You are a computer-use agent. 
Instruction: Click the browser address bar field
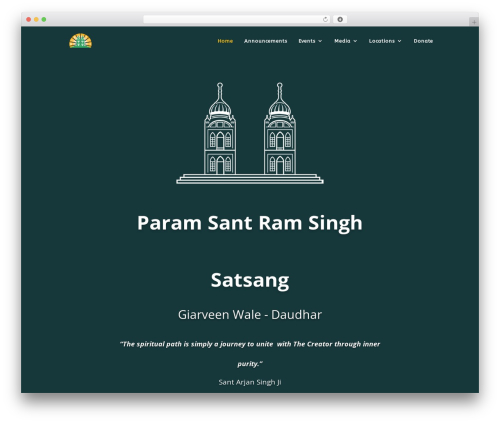coord(237,19)
